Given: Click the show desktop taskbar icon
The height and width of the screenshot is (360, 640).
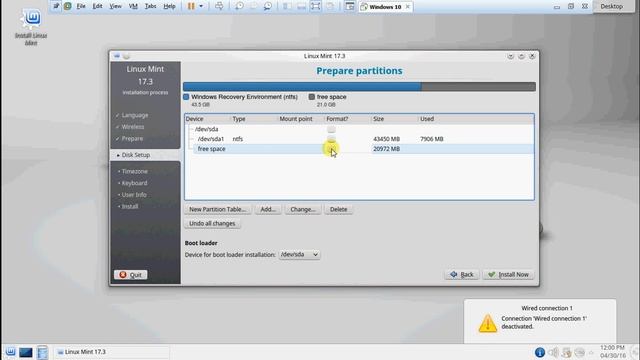Looking at the screenshot, I should tap(26, 352).
